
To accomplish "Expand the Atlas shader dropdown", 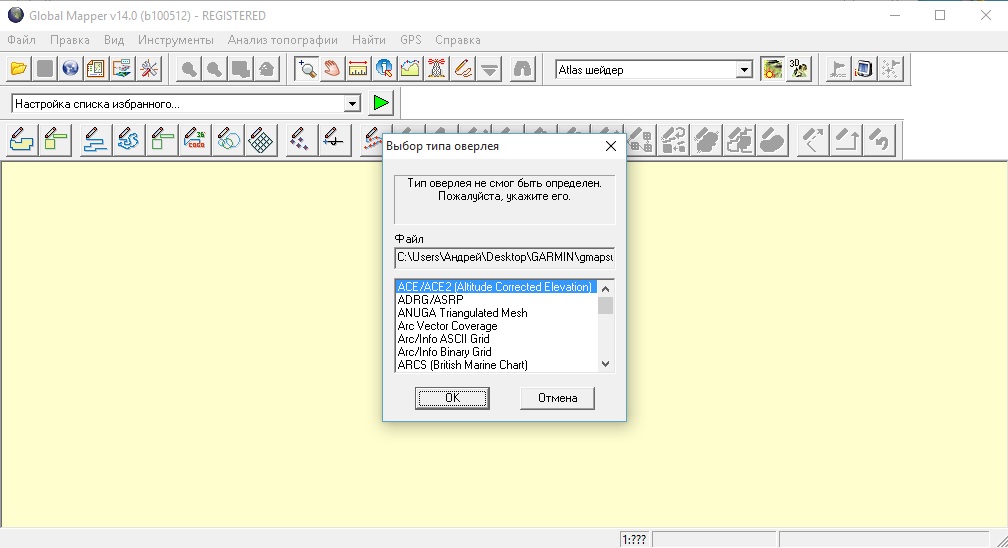I will (x=744, y=69).
